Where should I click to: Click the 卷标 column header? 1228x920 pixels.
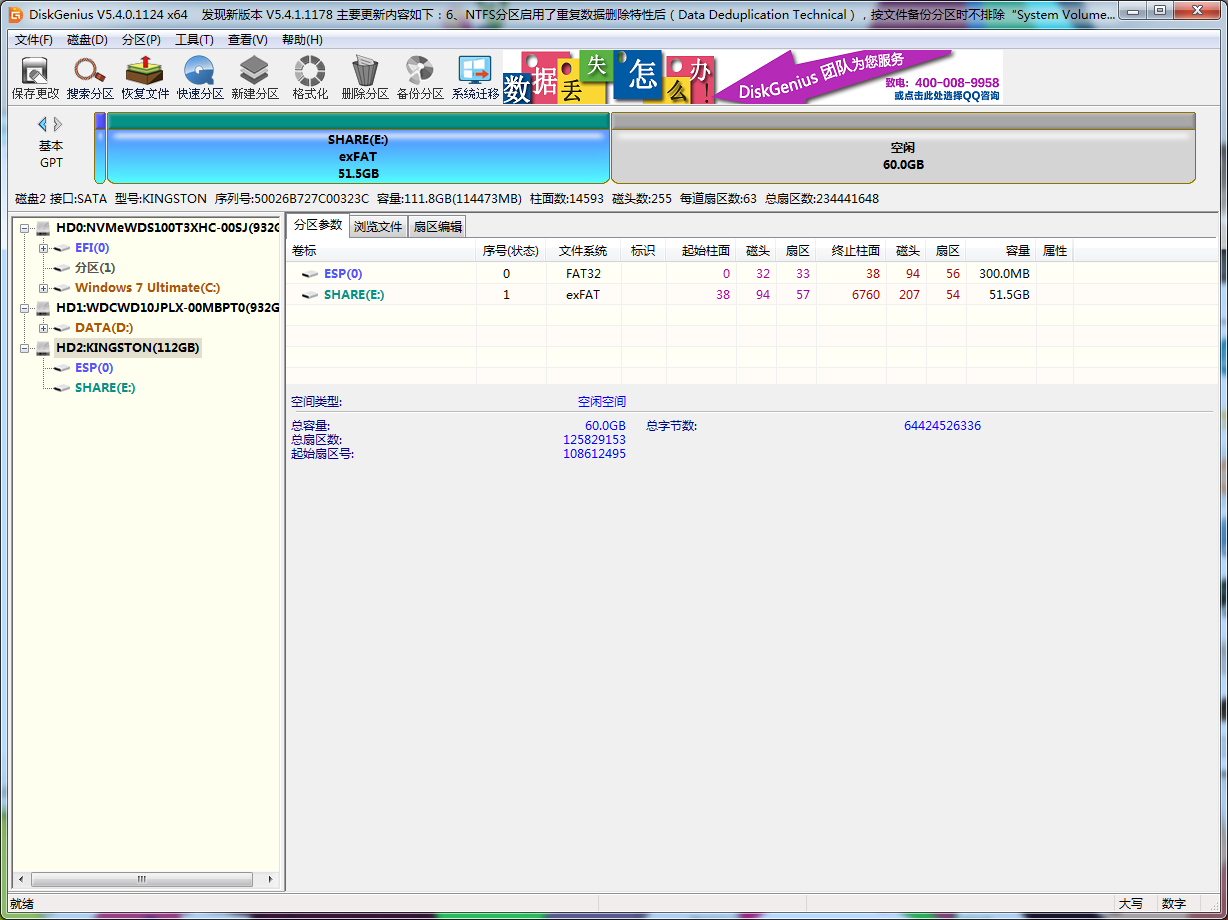pyautogui.click(x=381, y=250)
